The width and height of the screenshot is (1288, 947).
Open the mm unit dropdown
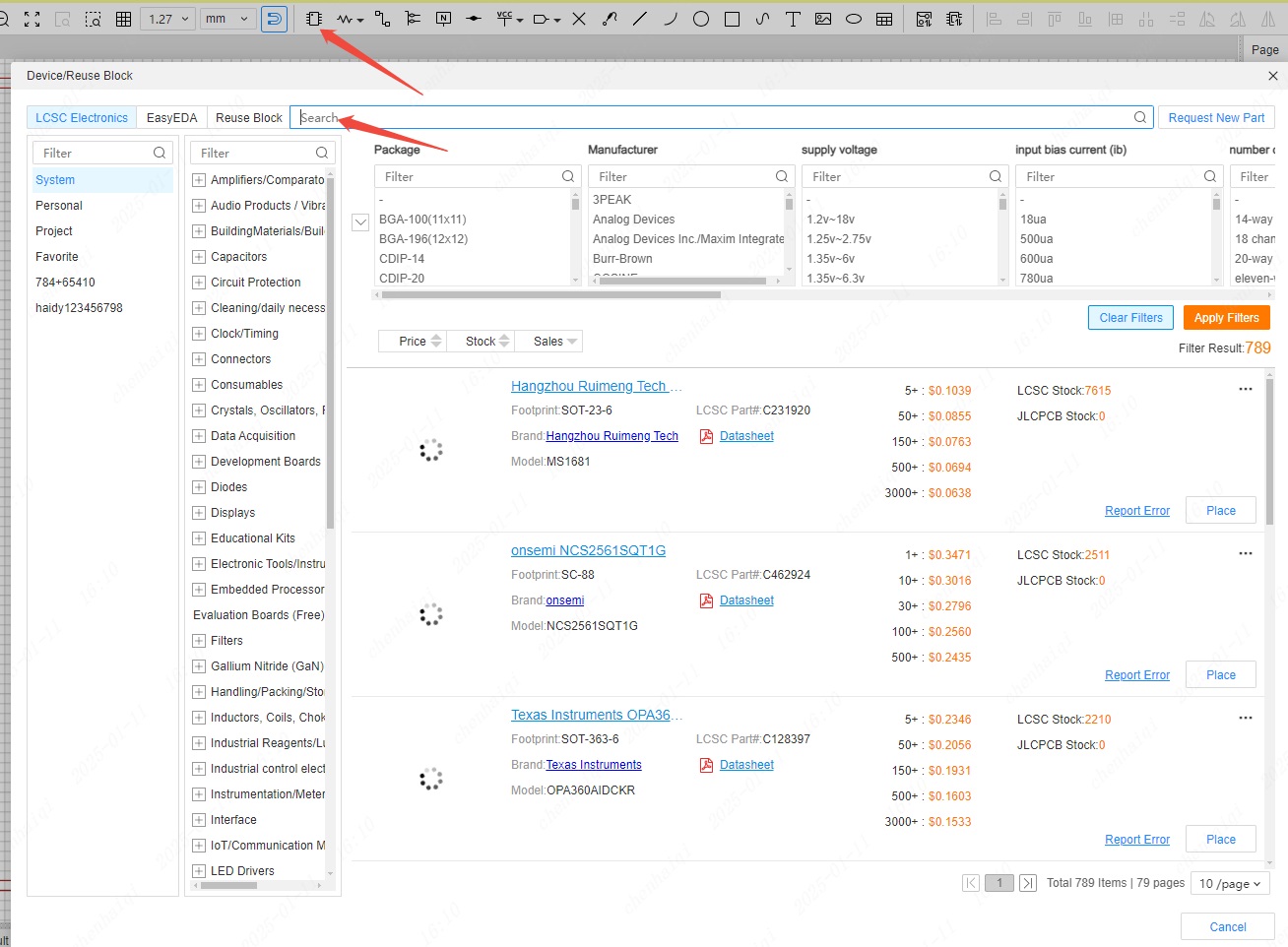coord(228,19)
